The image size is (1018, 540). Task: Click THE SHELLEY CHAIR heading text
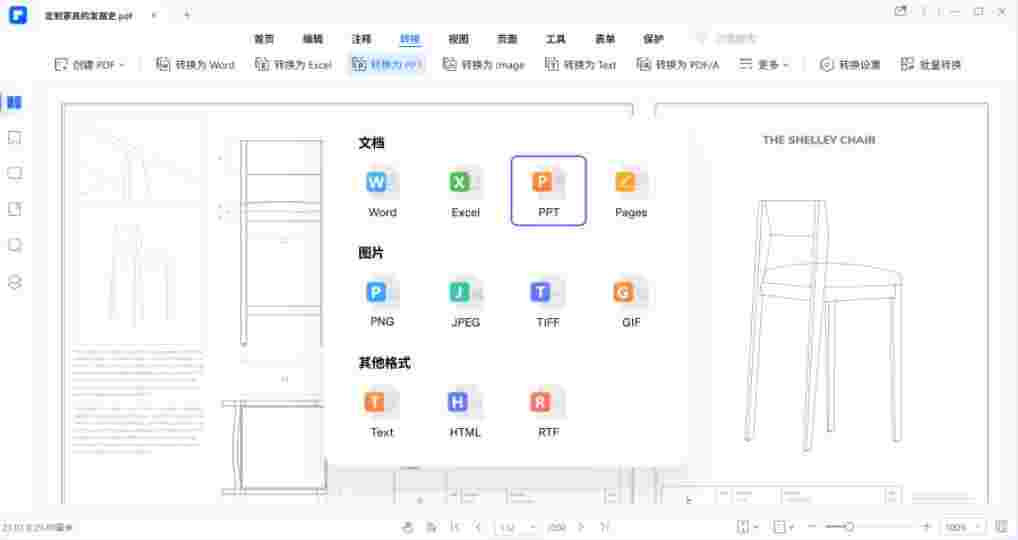point(819,140)
